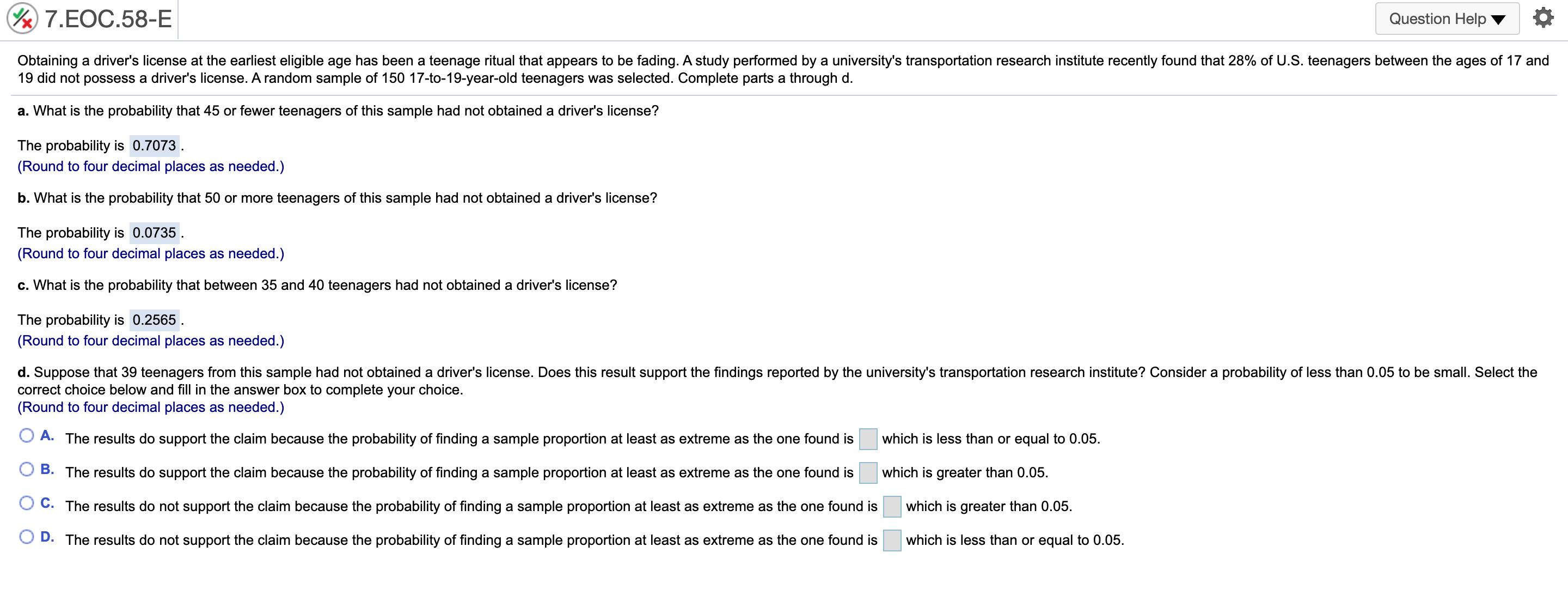Click the rounding instruction text under part d
The height and width of the screenshot is (589, 1568).
pos(150,407)
